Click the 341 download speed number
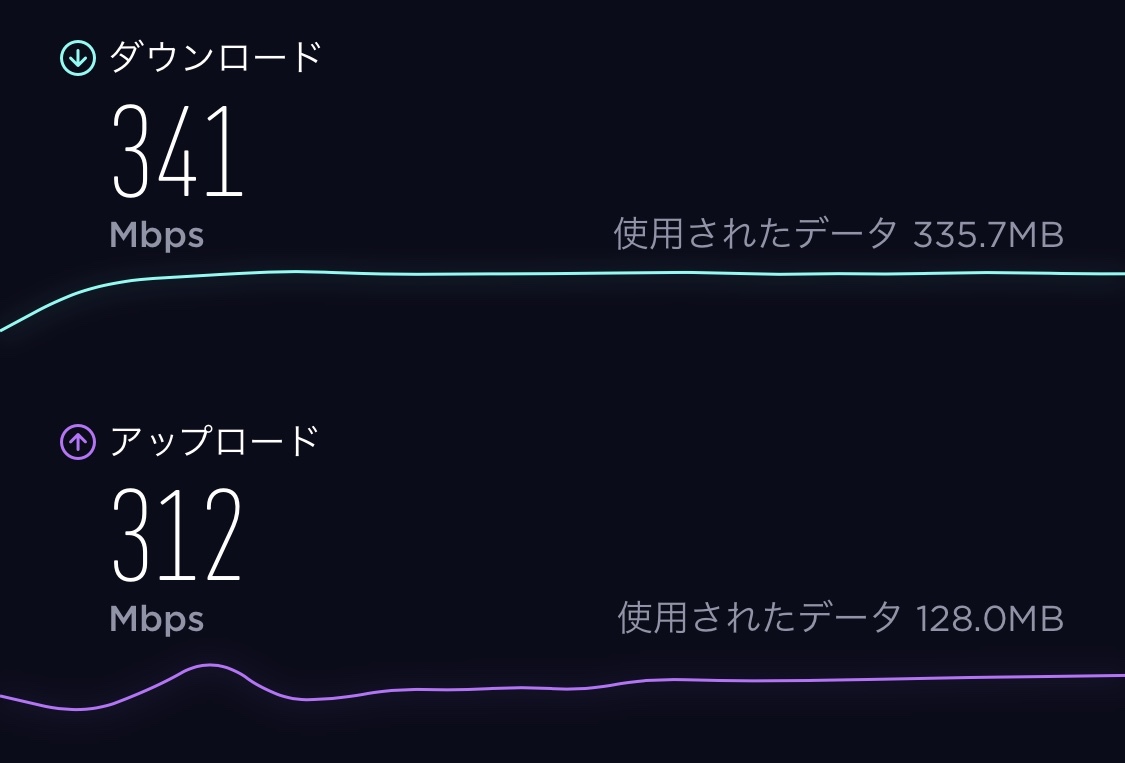 point(178,151)
